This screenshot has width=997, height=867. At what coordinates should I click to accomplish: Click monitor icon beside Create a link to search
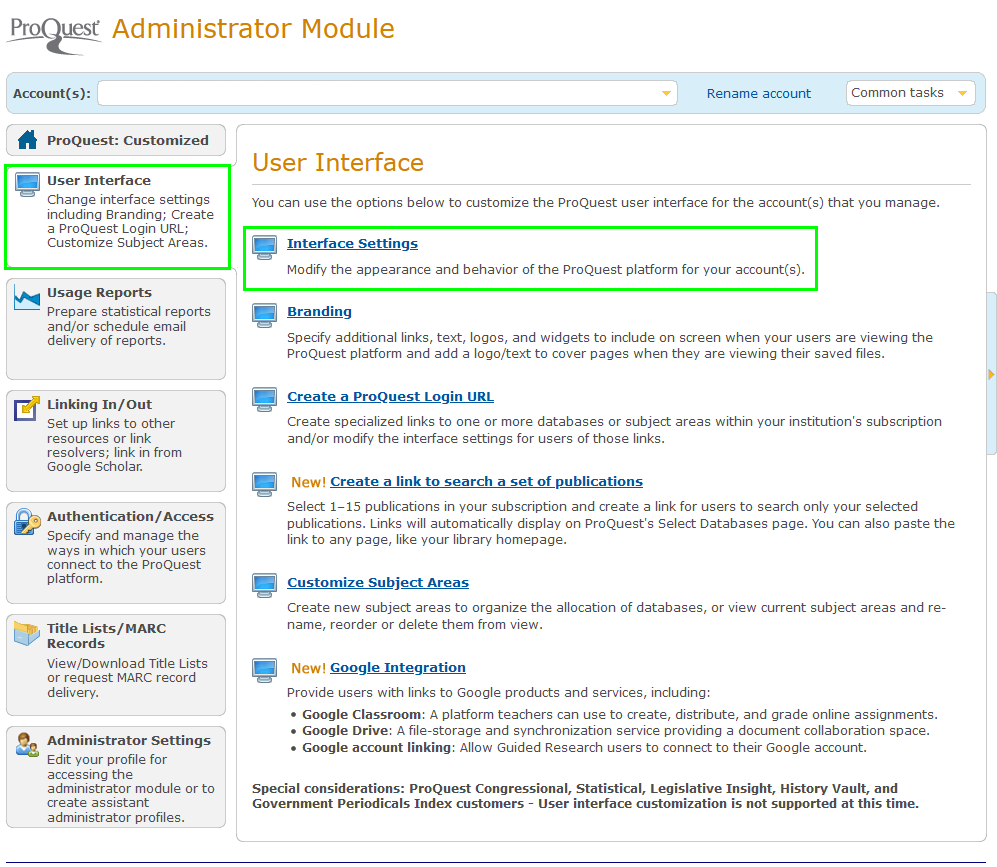tap(265, 484)
